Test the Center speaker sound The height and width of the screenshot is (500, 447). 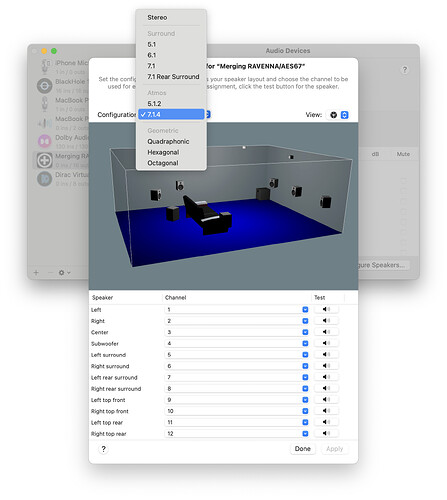point(326,332)
